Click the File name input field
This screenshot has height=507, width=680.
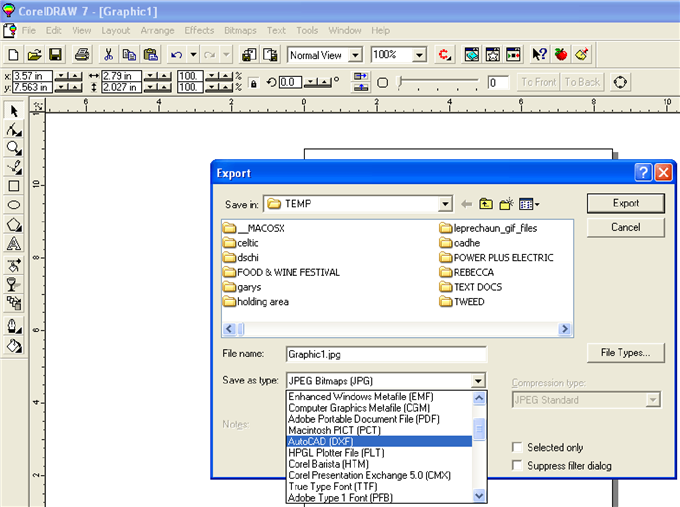[x=386, y=354]
